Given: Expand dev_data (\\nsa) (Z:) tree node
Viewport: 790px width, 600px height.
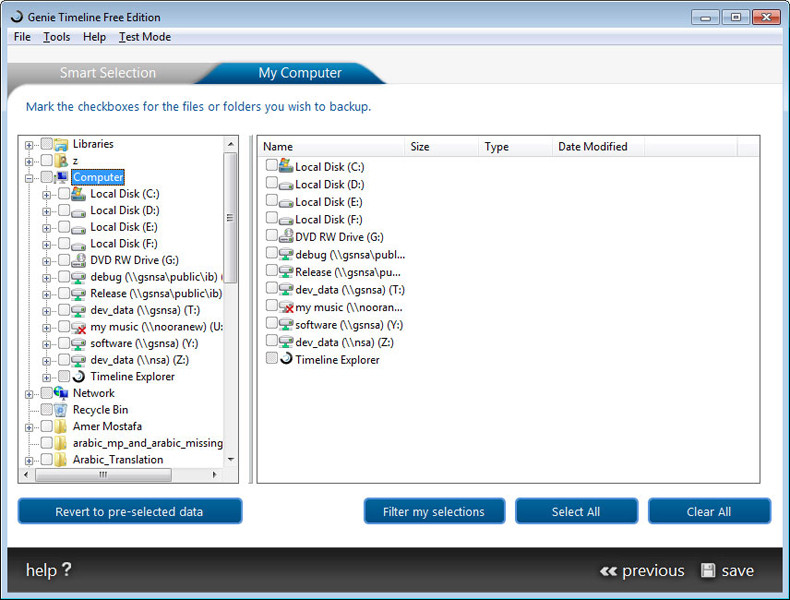Looking at the screenshot, I should (46, 361).
